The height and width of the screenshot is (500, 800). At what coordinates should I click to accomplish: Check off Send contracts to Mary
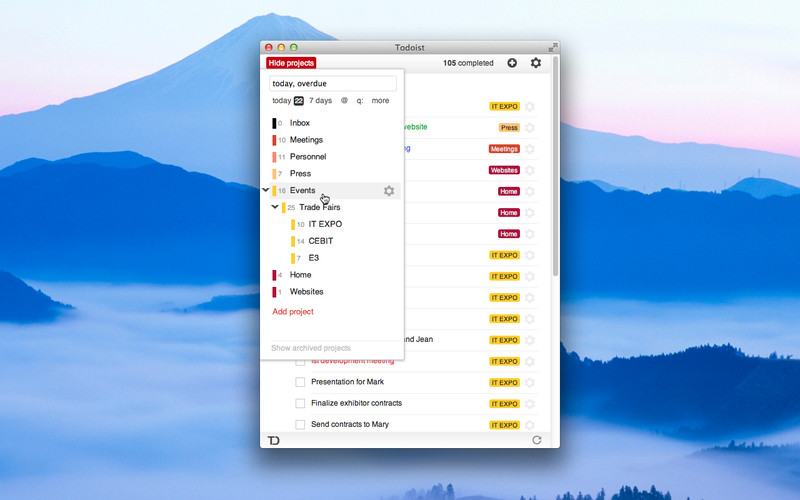coord(300,424)
